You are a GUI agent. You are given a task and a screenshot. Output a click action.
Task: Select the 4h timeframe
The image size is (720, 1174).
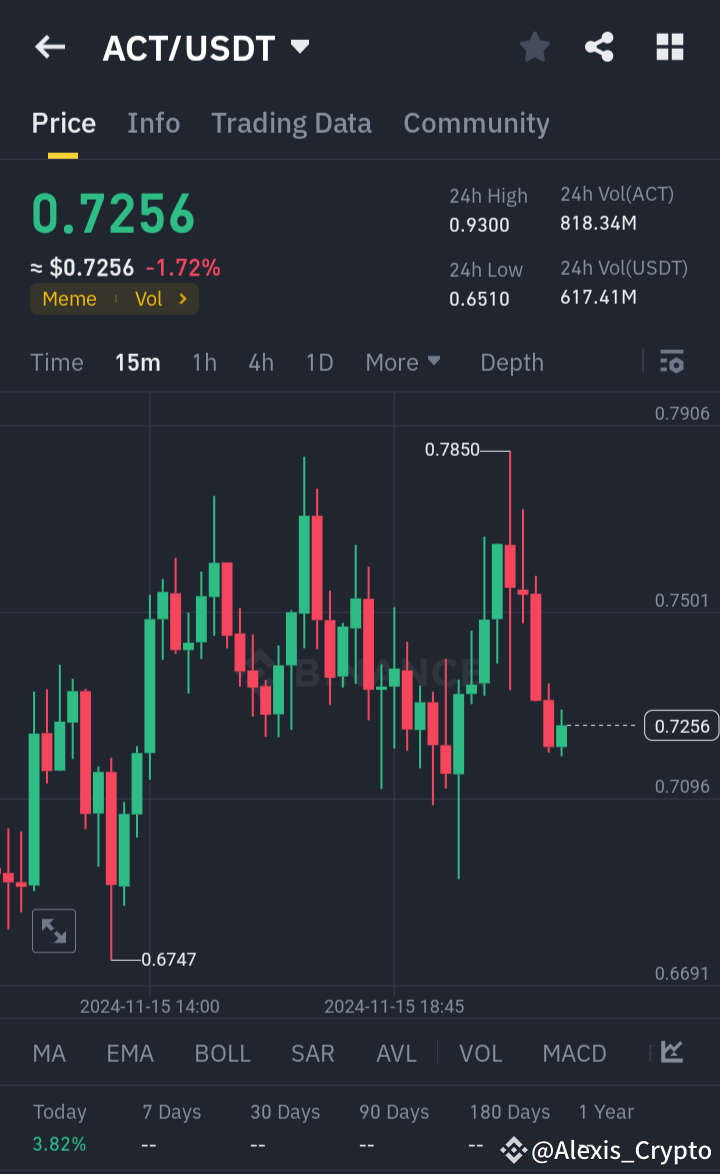pos(260,362)
